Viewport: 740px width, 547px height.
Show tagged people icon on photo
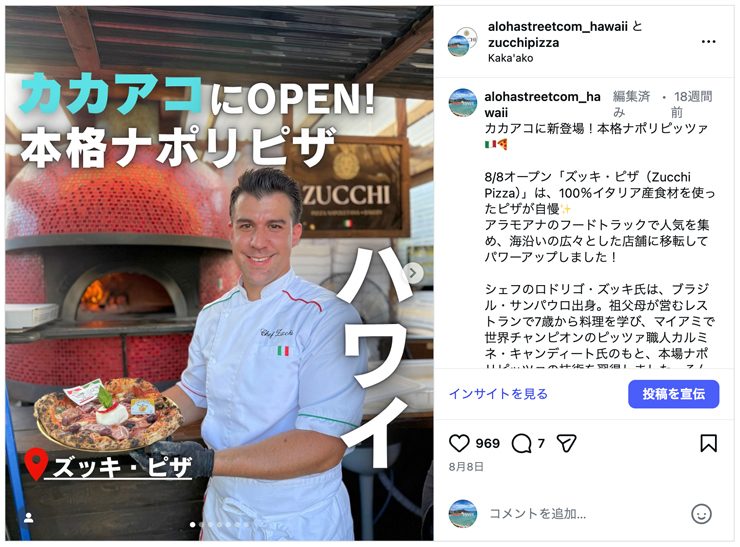pos(29,518)
